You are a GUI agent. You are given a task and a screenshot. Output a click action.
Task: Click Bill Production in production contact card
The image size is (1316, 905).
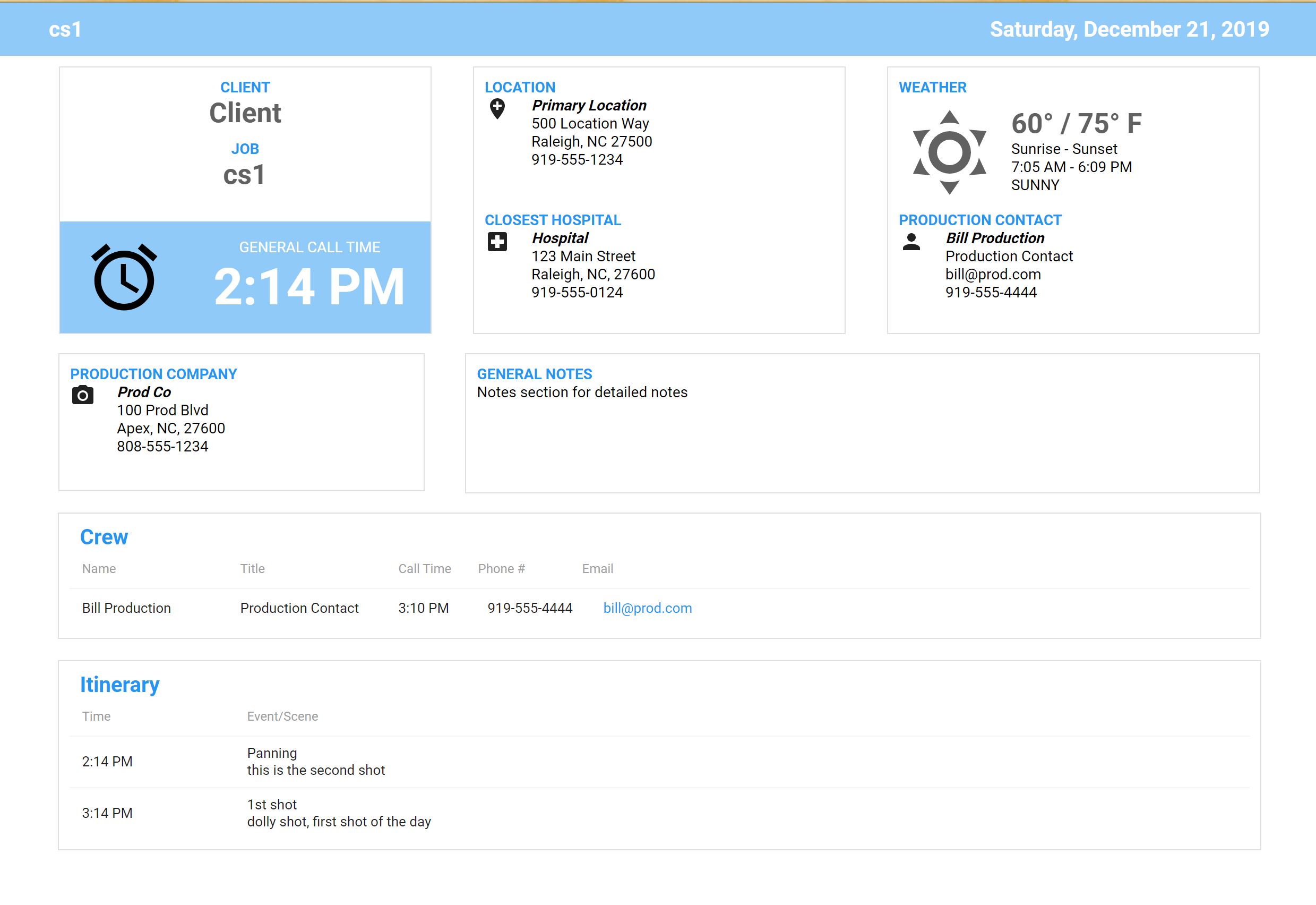(x=995, y=238)
